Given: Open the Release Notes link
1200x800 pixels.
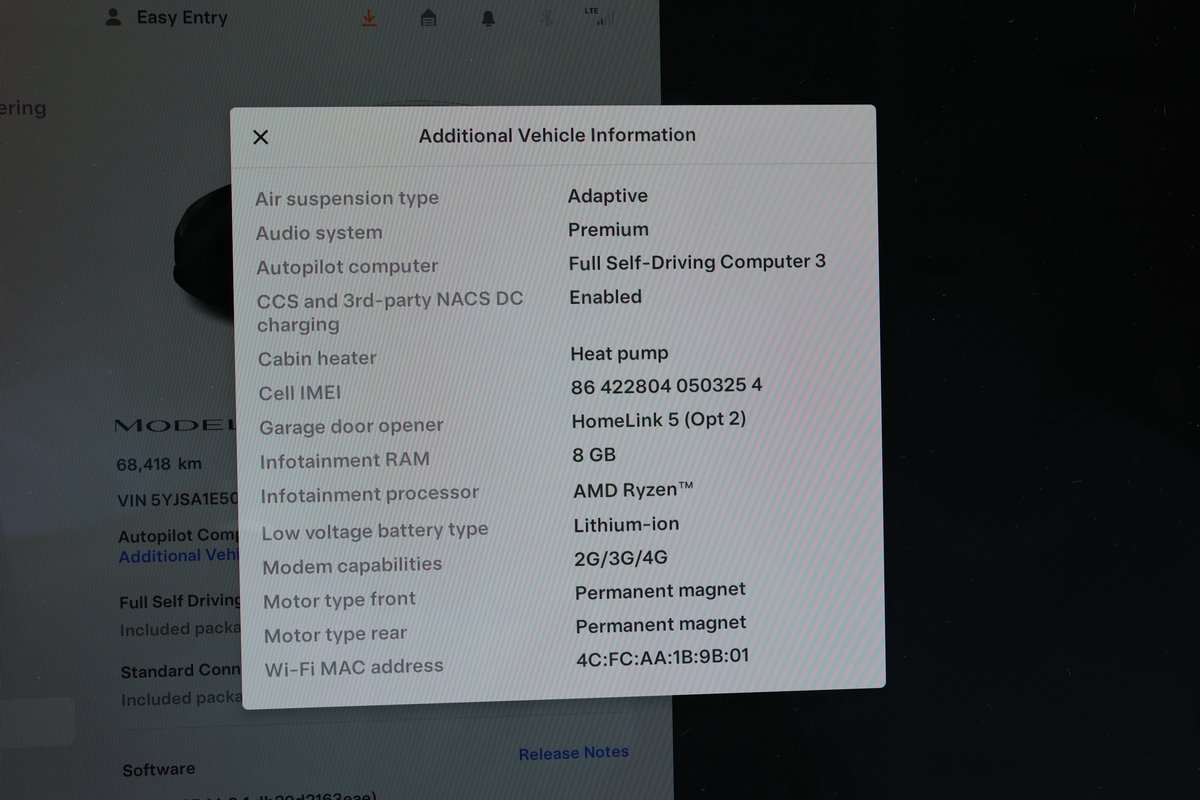Looking at the screenshot, I should point(573,753).
